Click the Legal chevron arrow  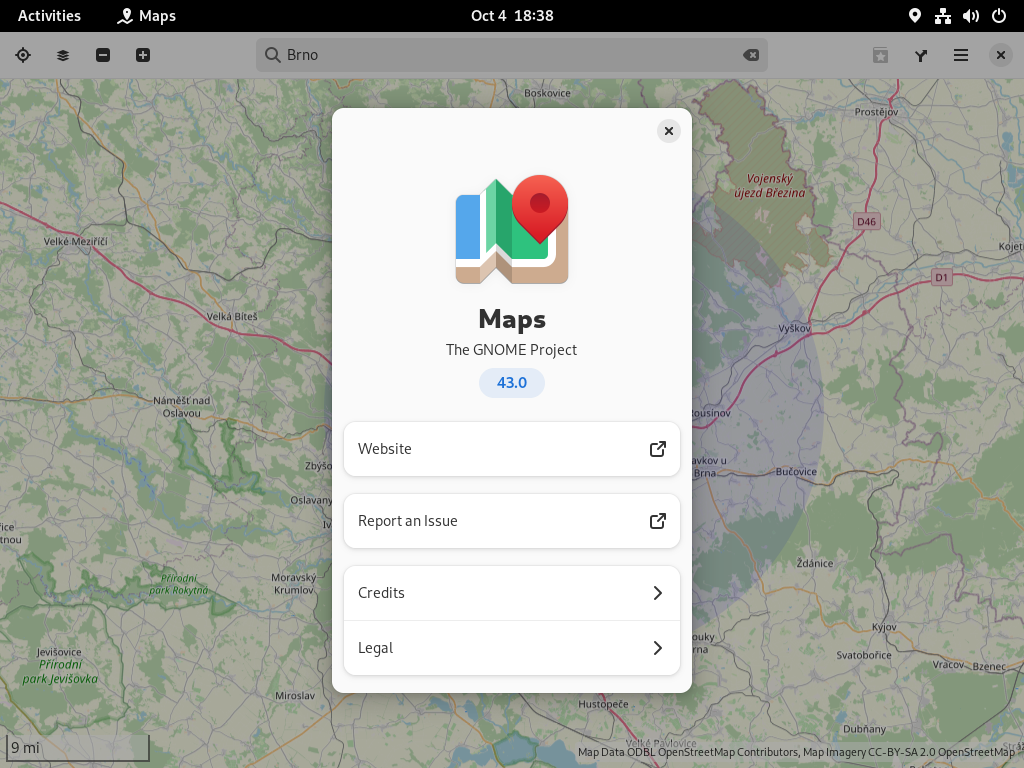coord(658,648)
